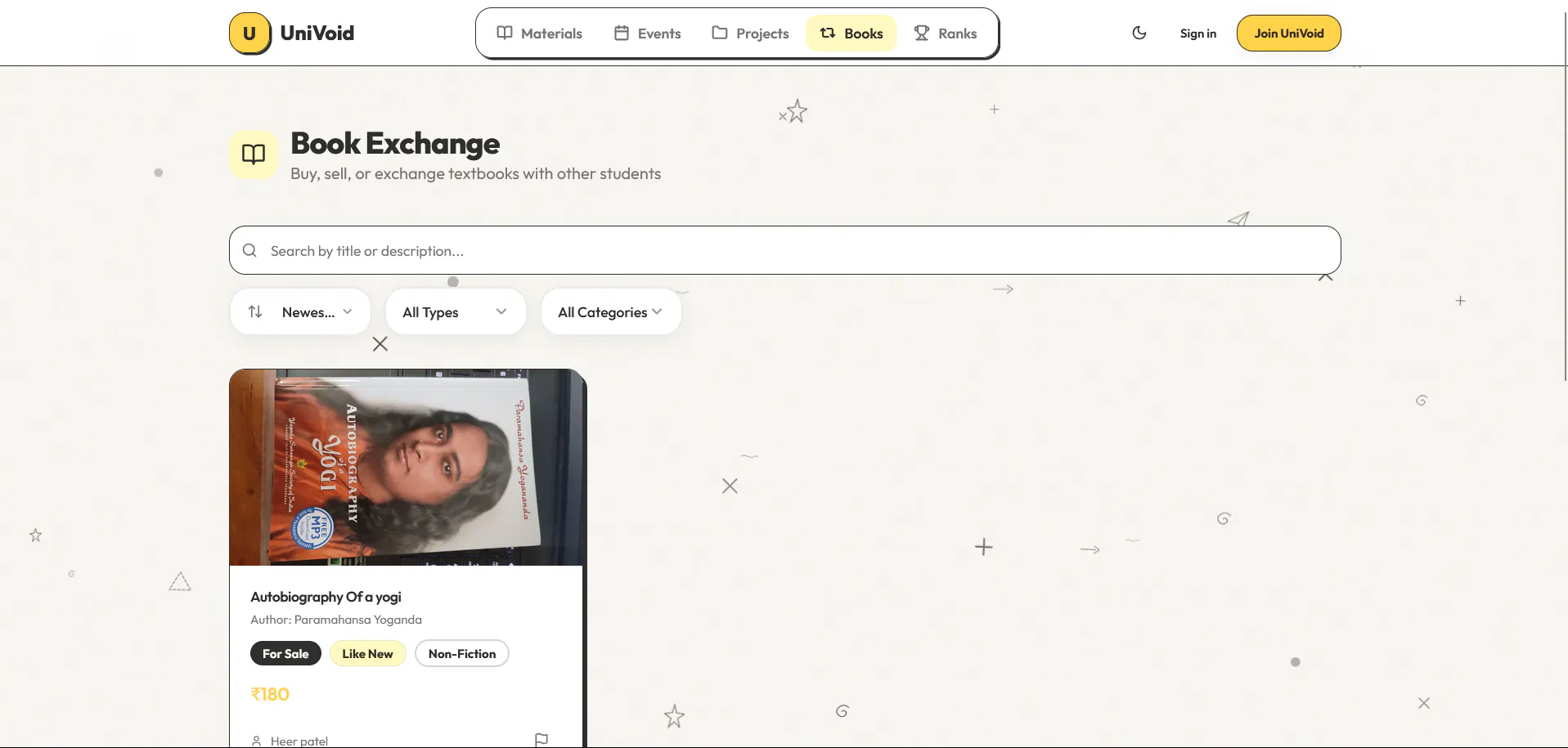Screen dimensions: 1568x748
Task: Click the UniVoid brand name
Action: click(317, 34)
